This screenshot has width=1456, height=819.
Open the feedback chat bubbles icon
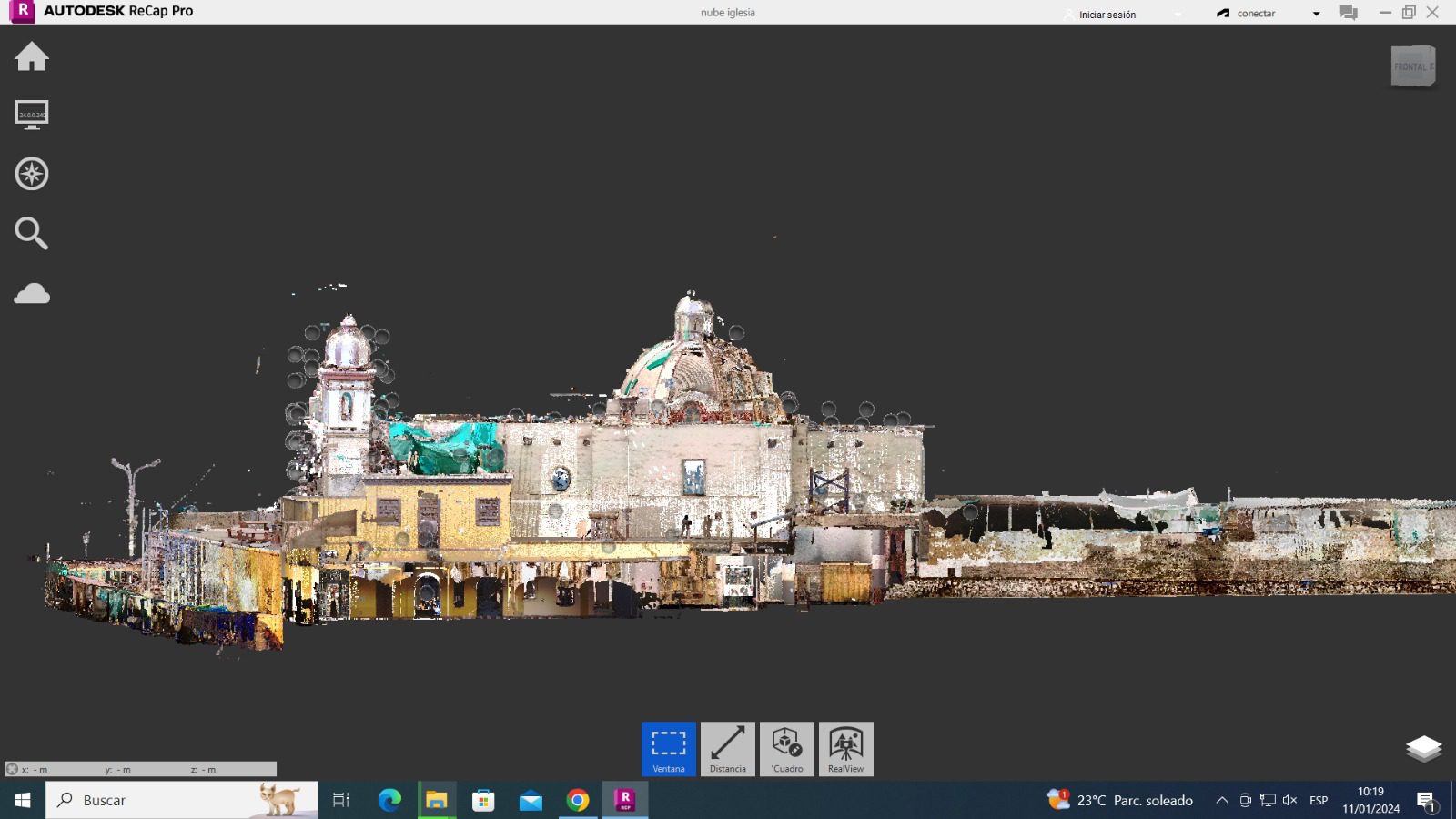(1348, 13)
